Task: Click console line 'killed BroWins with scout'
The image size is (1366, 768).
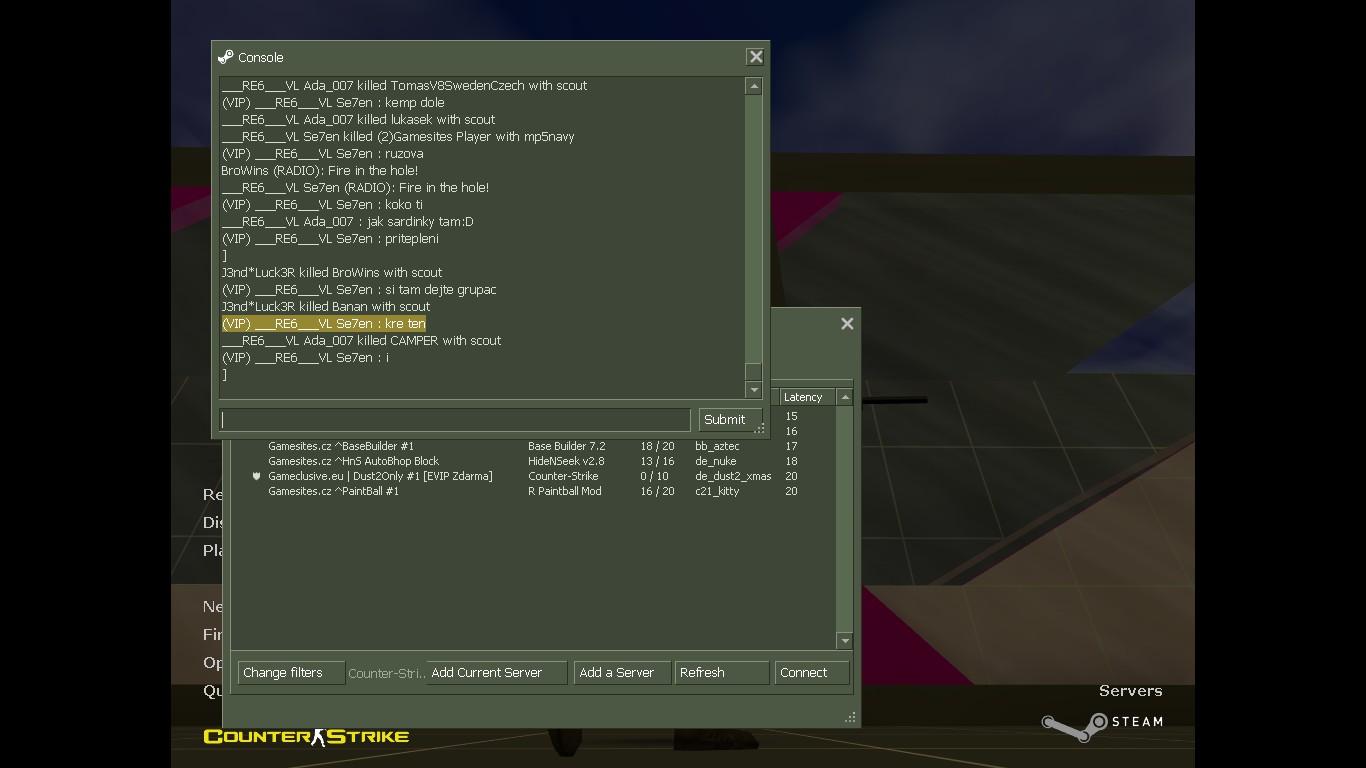Action: (331, 272)
